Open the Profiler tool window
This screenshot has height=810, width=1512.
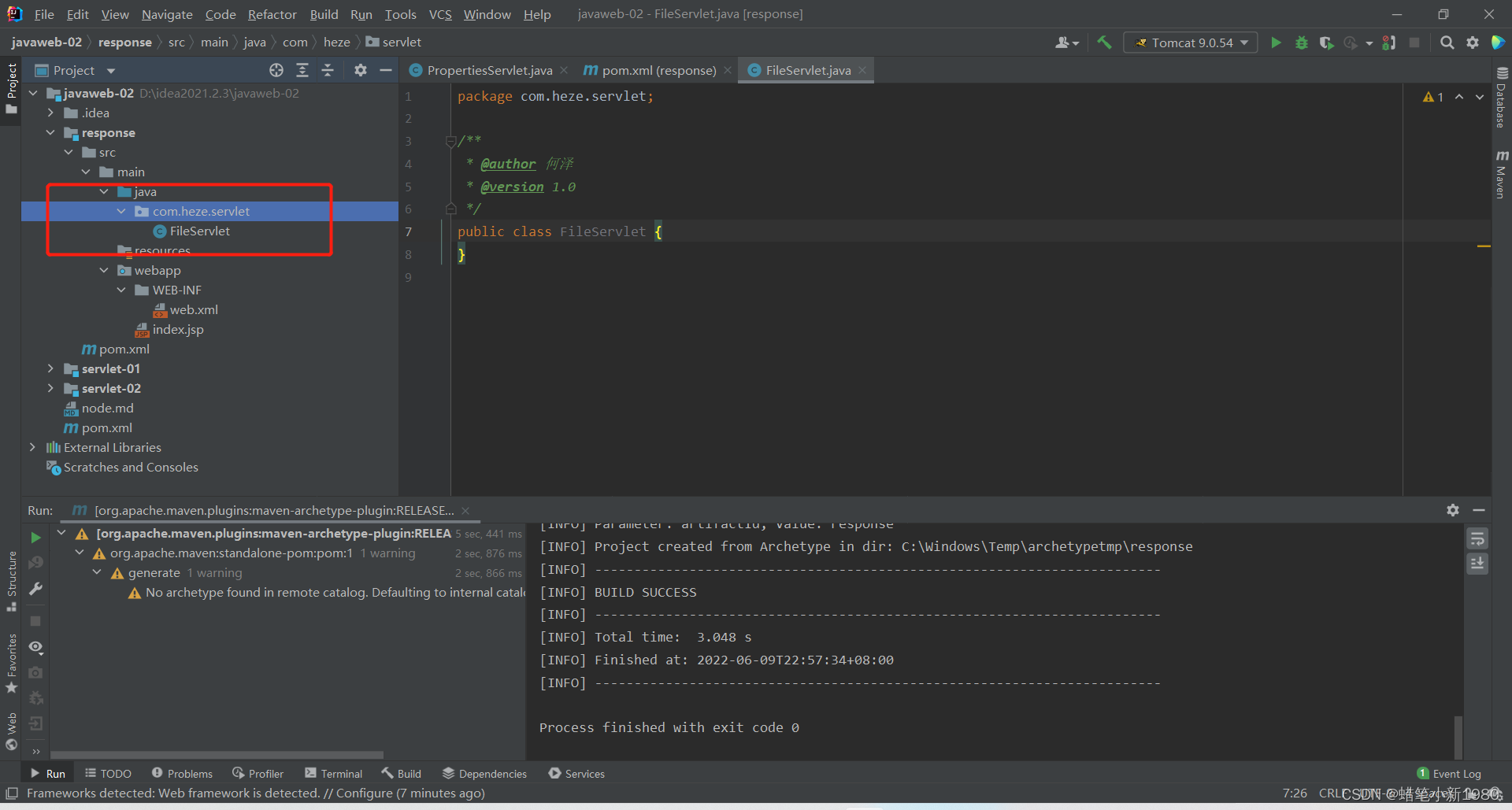tap(258, 774)
